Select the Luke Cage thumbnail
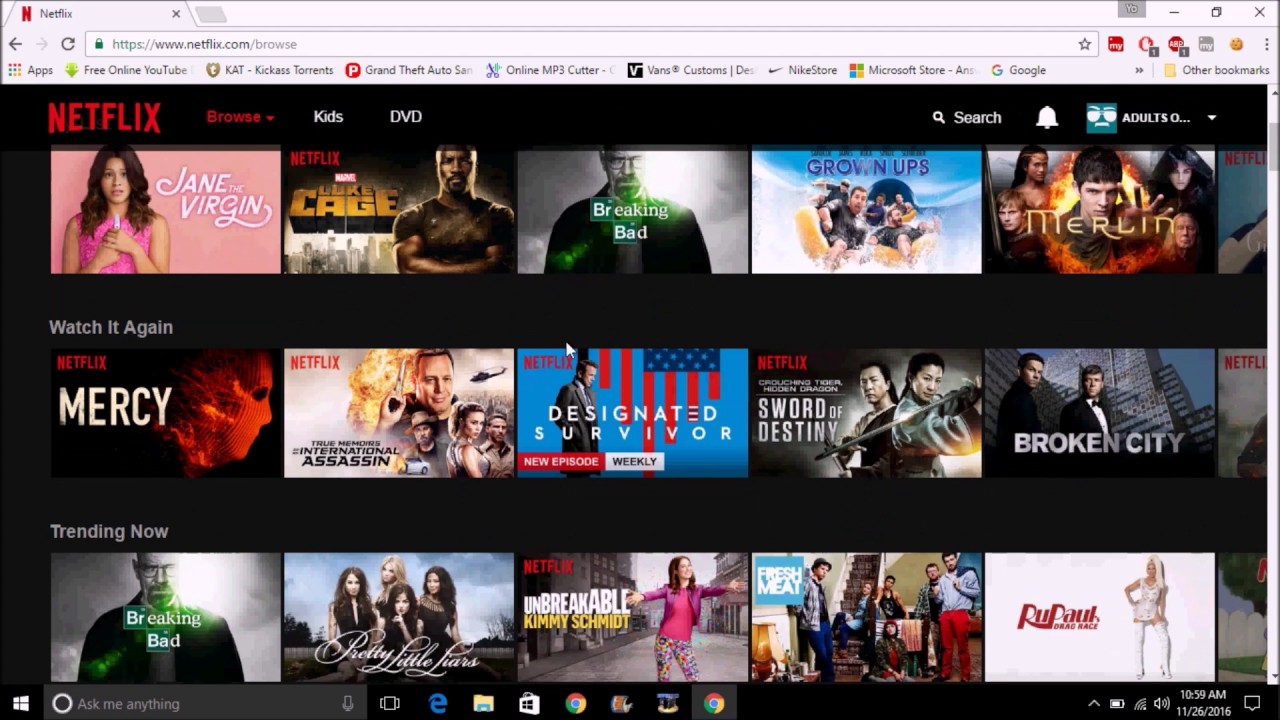 point(399,210)
